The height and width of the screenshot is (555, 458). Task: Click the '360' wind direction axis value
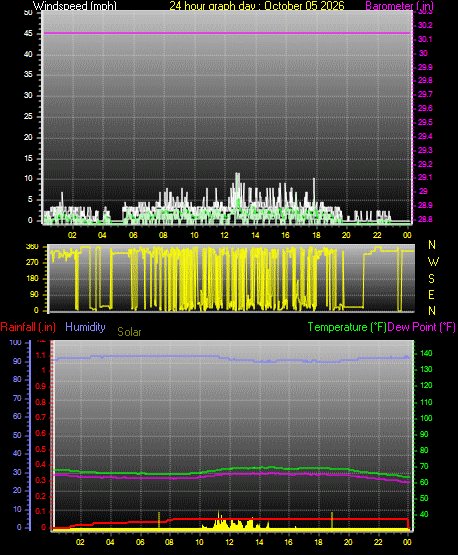(32, 247)
